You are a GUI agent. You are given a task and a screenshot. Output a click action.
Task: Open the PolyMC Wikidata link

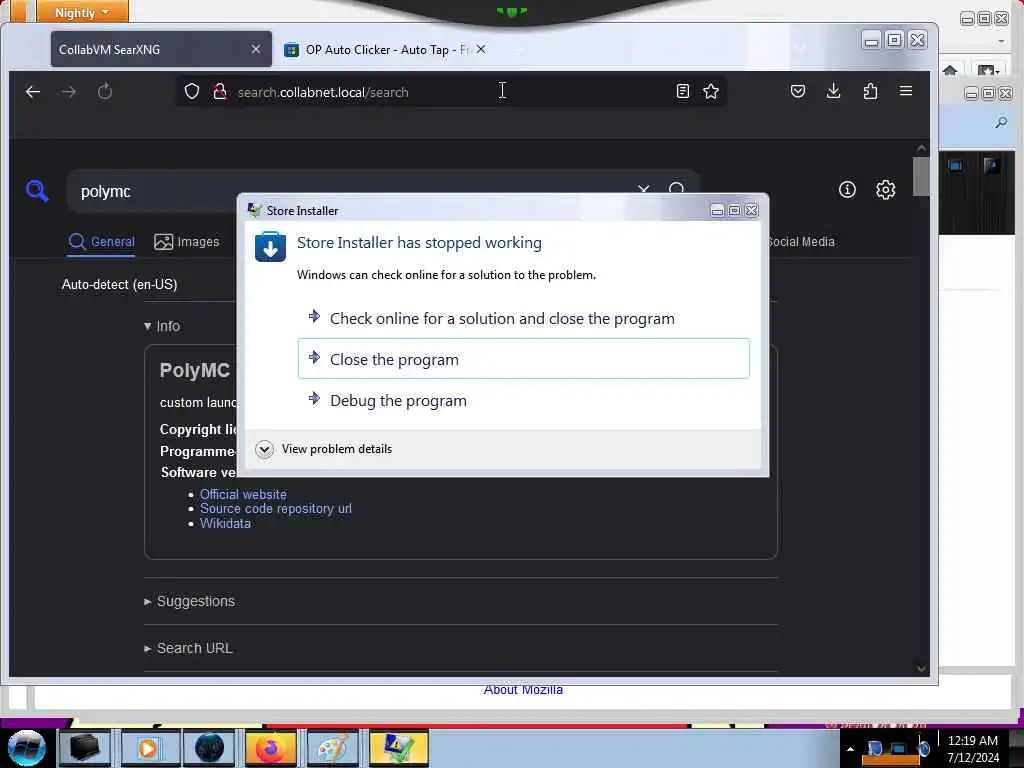click(225, 524)
